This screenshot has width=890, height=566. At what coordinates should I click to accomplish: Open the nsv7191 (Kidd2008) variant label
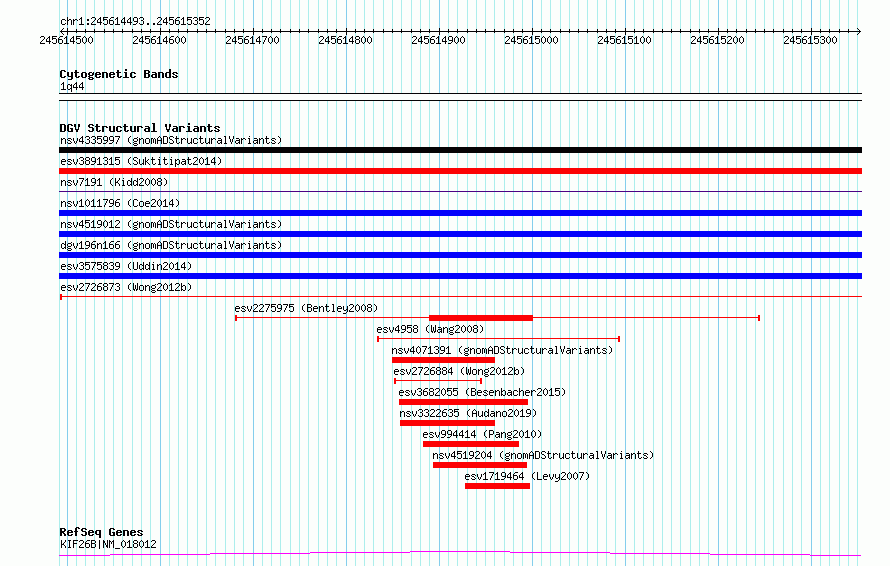[x=114, y=182]
